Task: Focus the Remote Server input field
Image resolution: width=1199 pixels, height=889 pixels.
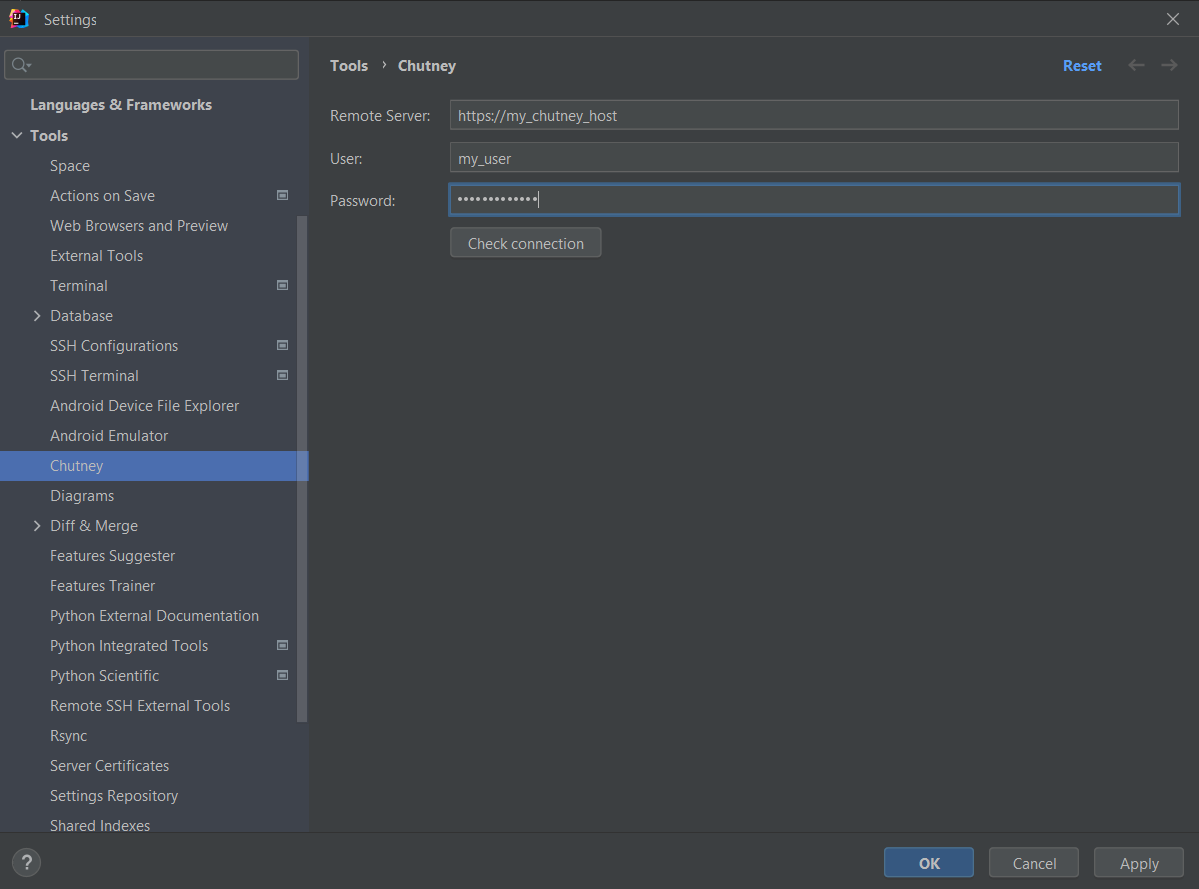Action: click(x=814, y=115)
